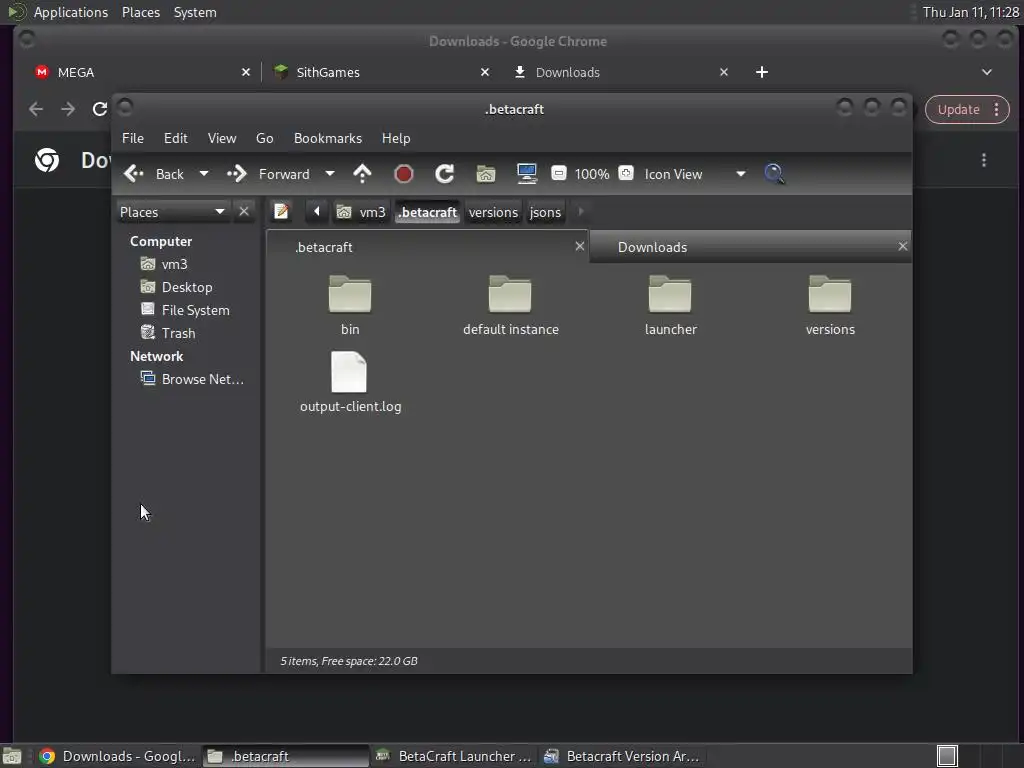
Task: Select the default instance folder
Action: point(511,305)
